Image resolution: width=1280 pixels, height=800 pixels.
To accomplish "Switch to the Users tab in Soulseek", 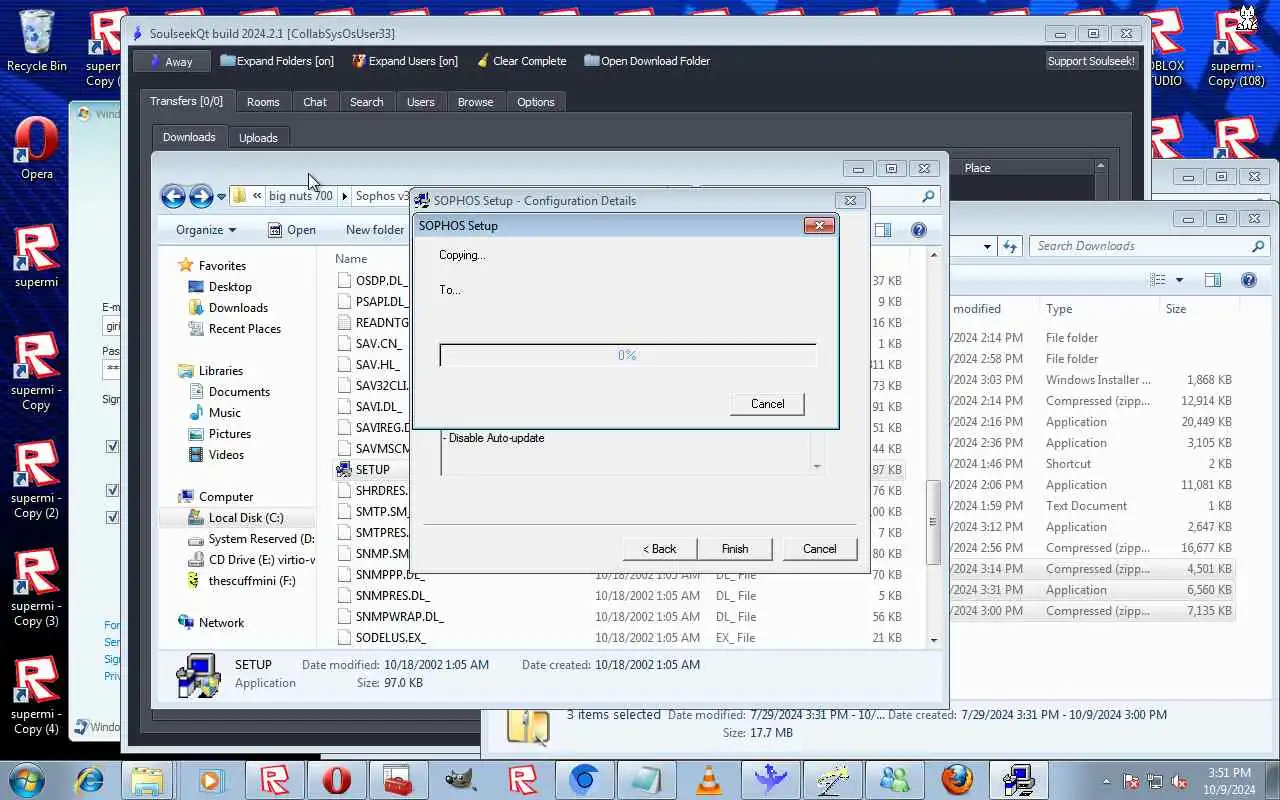I will pyautogui.click(x=421, y=102).
